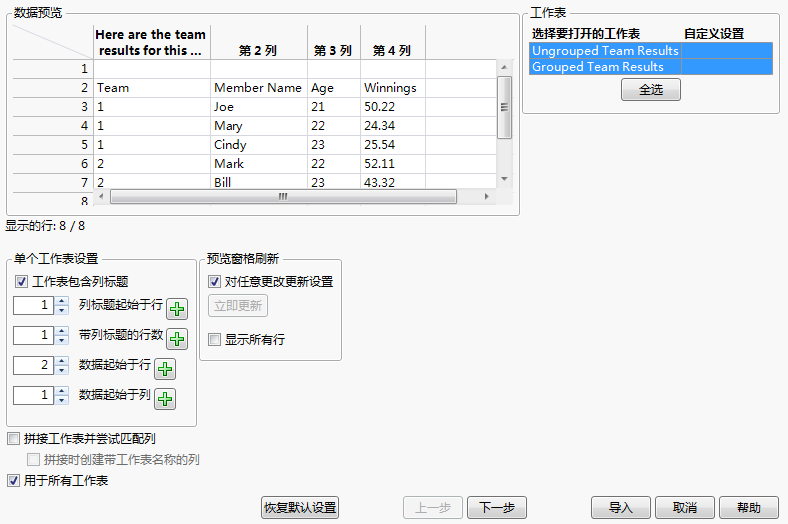
Task: Click green plus beside 数据起始于列
Action: tap(165, 399)
